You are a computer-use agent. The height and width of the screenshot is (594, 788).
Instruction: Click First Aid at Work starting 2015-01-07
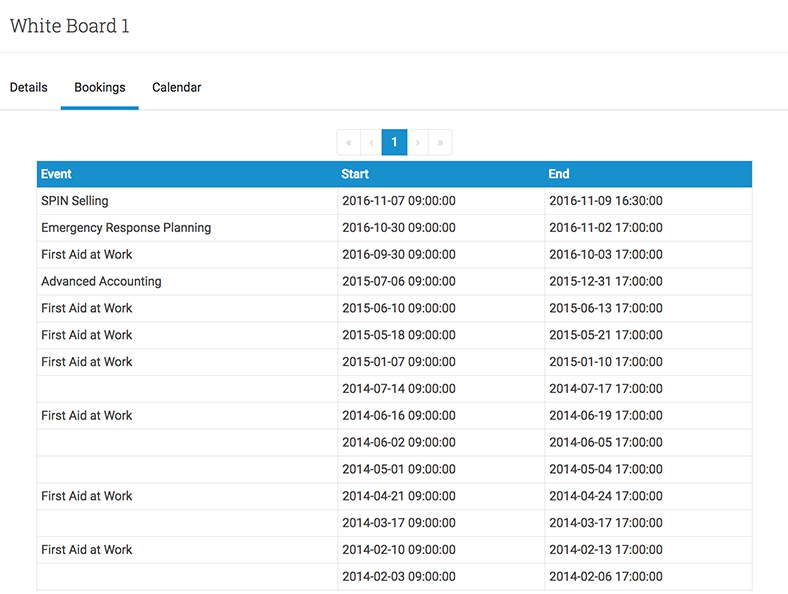click(86, 362)
